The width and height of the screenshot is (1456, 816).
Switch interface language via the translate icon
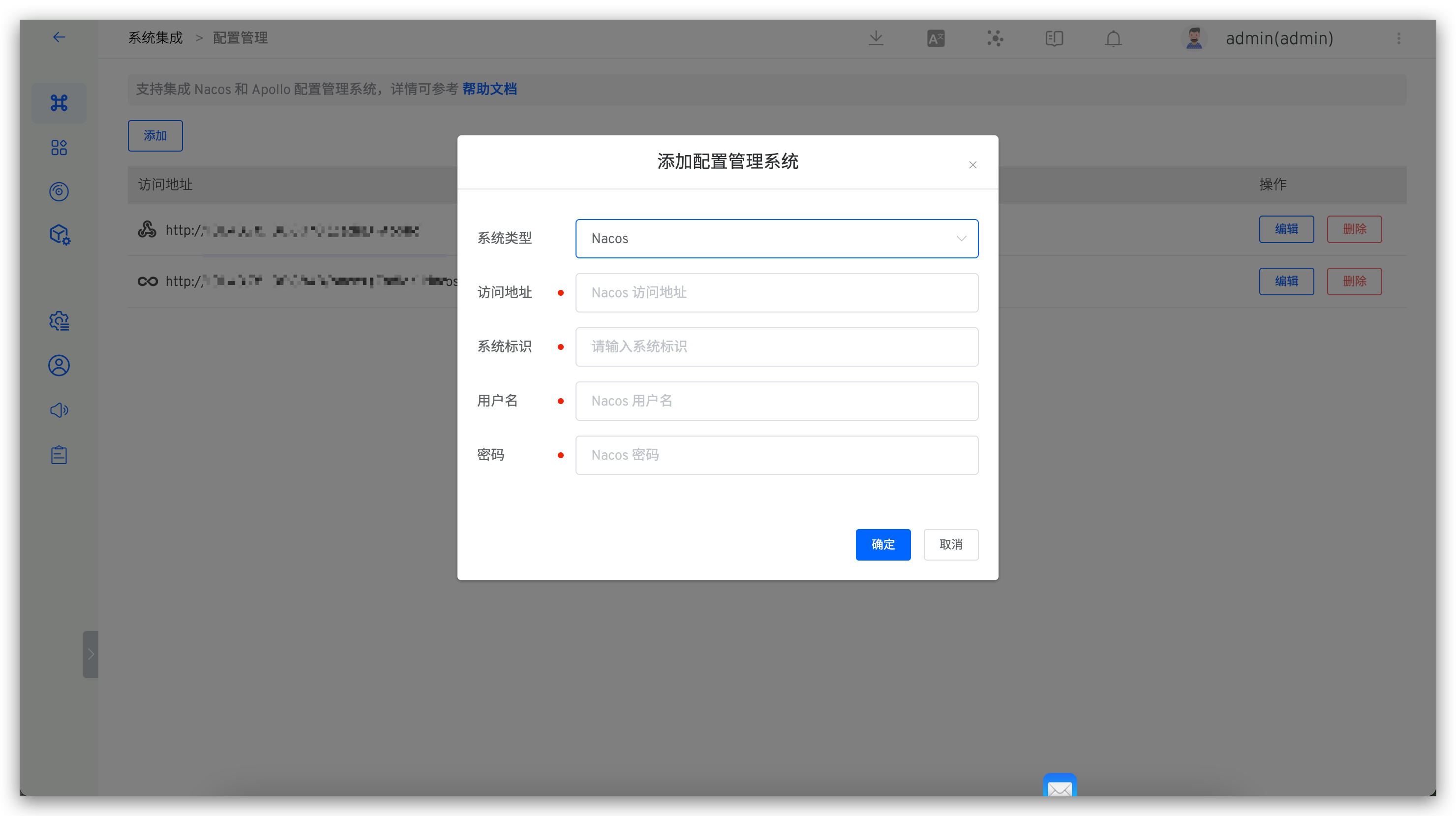936,38
